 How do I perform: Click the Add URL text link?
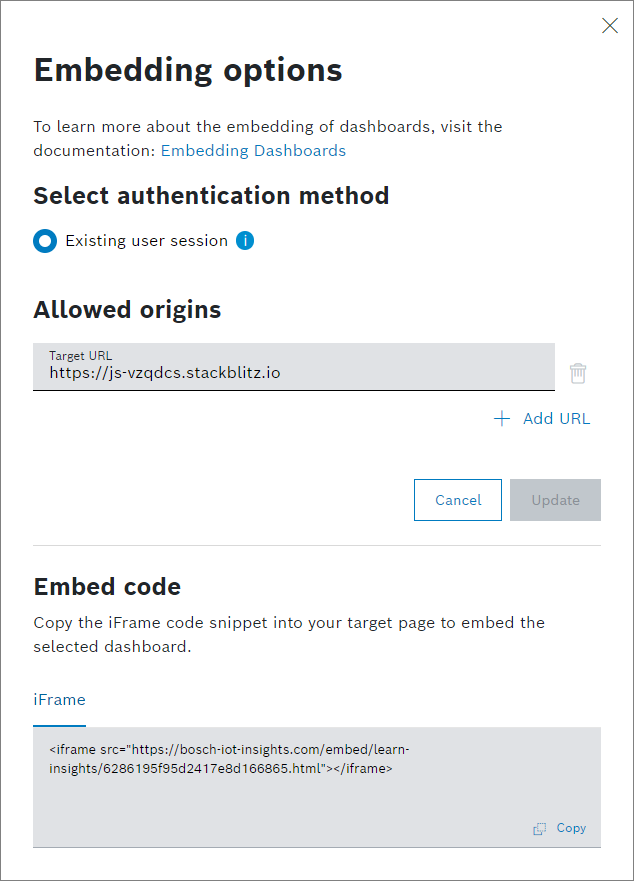[556, 419]
